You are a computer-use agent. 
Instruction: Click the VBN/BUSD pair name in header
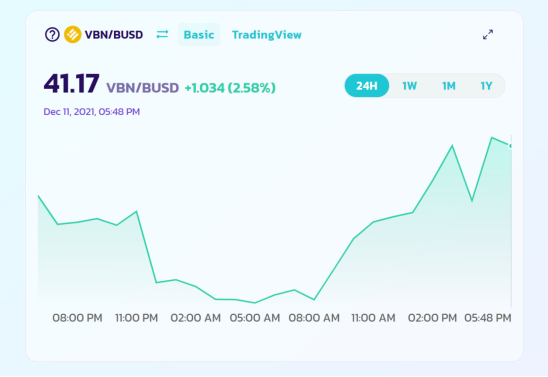(x=114, y=35)
